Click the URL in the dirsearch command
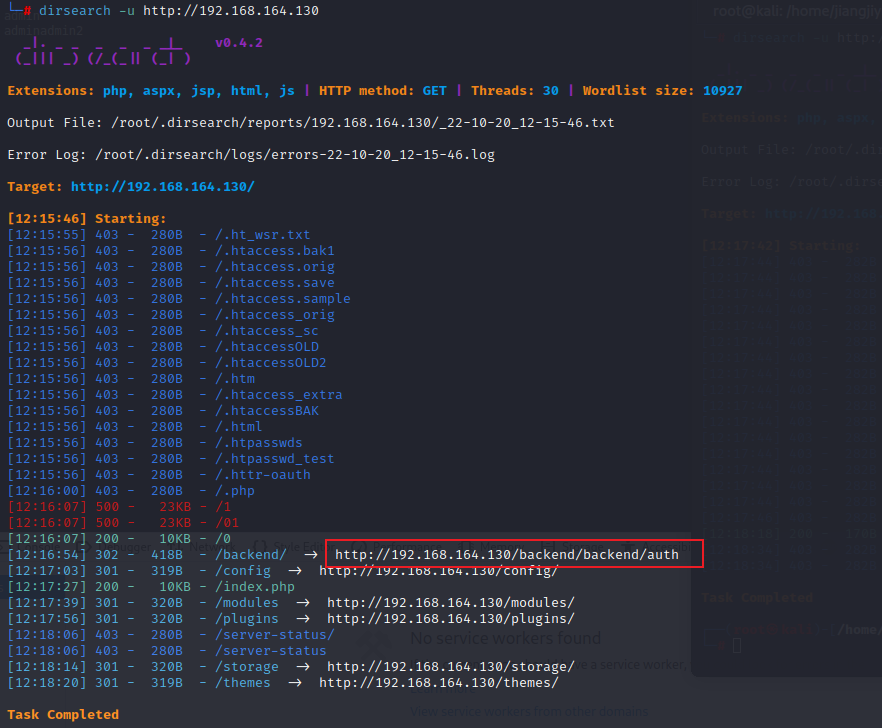Viewport: 882px width, 728px height. tap(231, 11)
